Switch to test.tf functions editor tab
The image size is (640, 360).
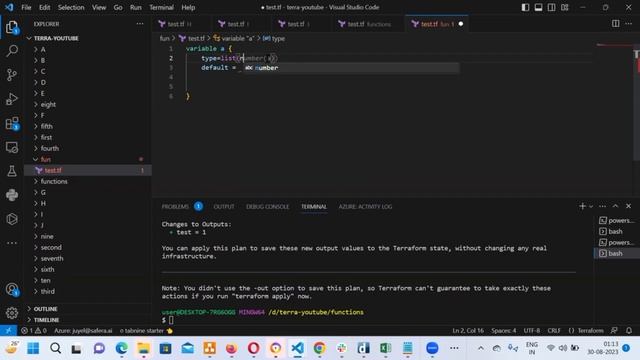[x=365, y=24]
